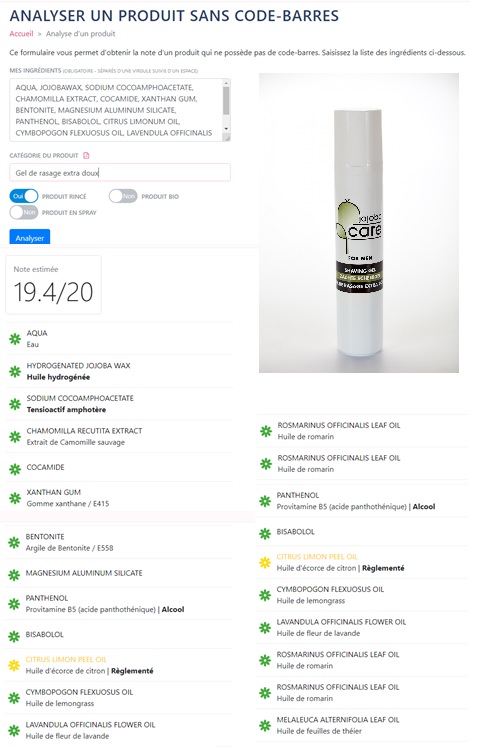Image resolution: width=498 pixels, height=750 pixels.
Task: Click the green icon next to right BISABOLOL
Action: click(x=265, y=533)
